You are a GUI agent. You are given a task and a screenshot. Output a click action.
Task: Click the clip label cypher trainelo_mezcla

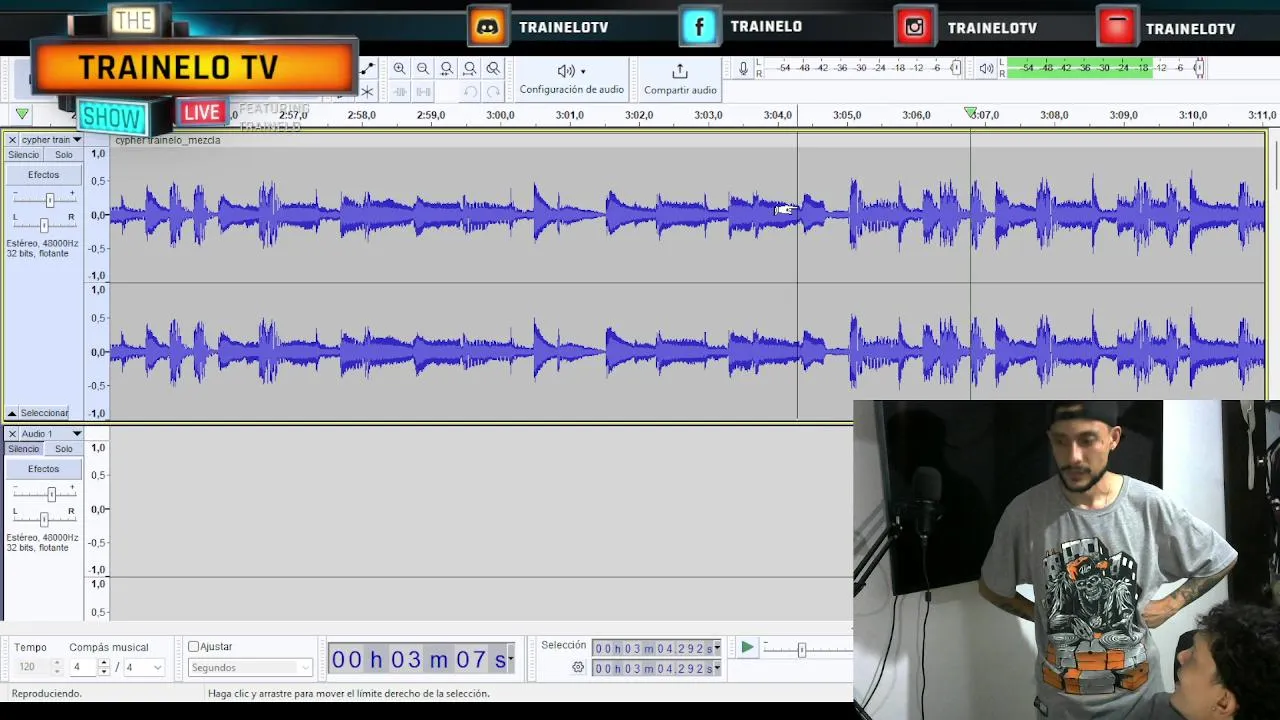point(168,140)
